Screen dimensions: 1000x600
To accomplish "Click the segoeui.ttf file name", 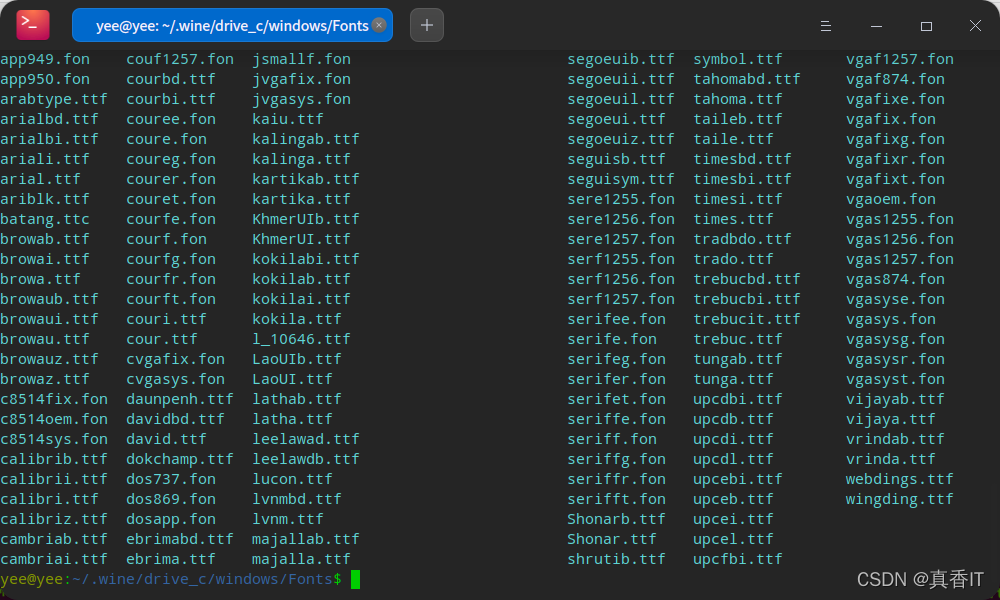I will coord(617,119).
